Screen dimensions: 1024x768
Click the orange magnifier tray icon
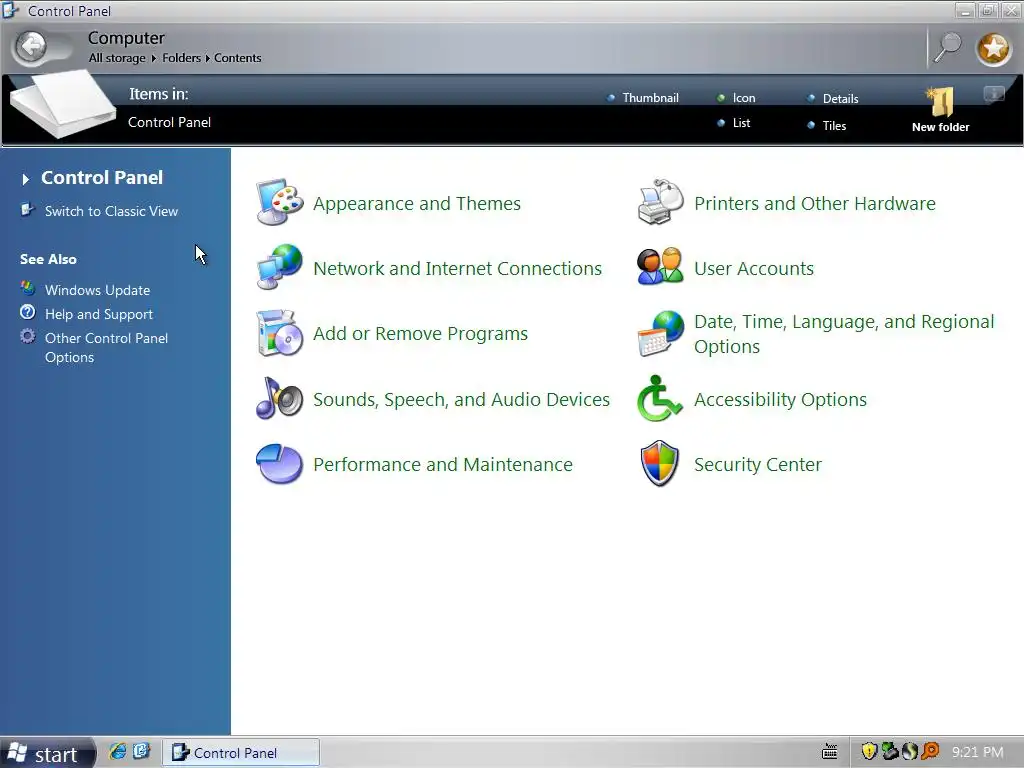click(930, 752)
